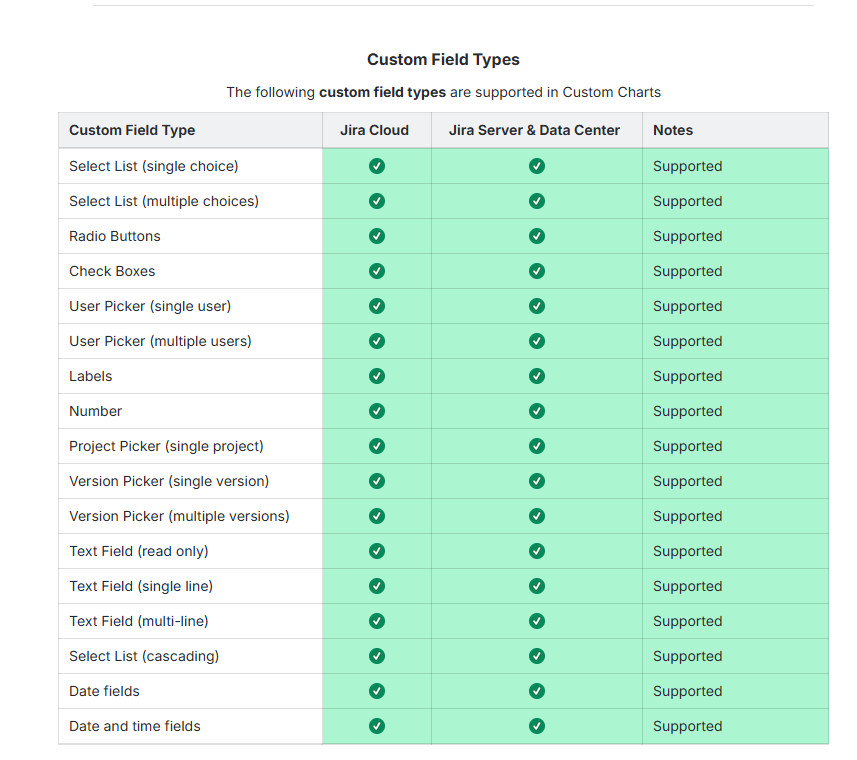Click the Jira Server & Data Center header
857x760 pixels.
[534, 130]
